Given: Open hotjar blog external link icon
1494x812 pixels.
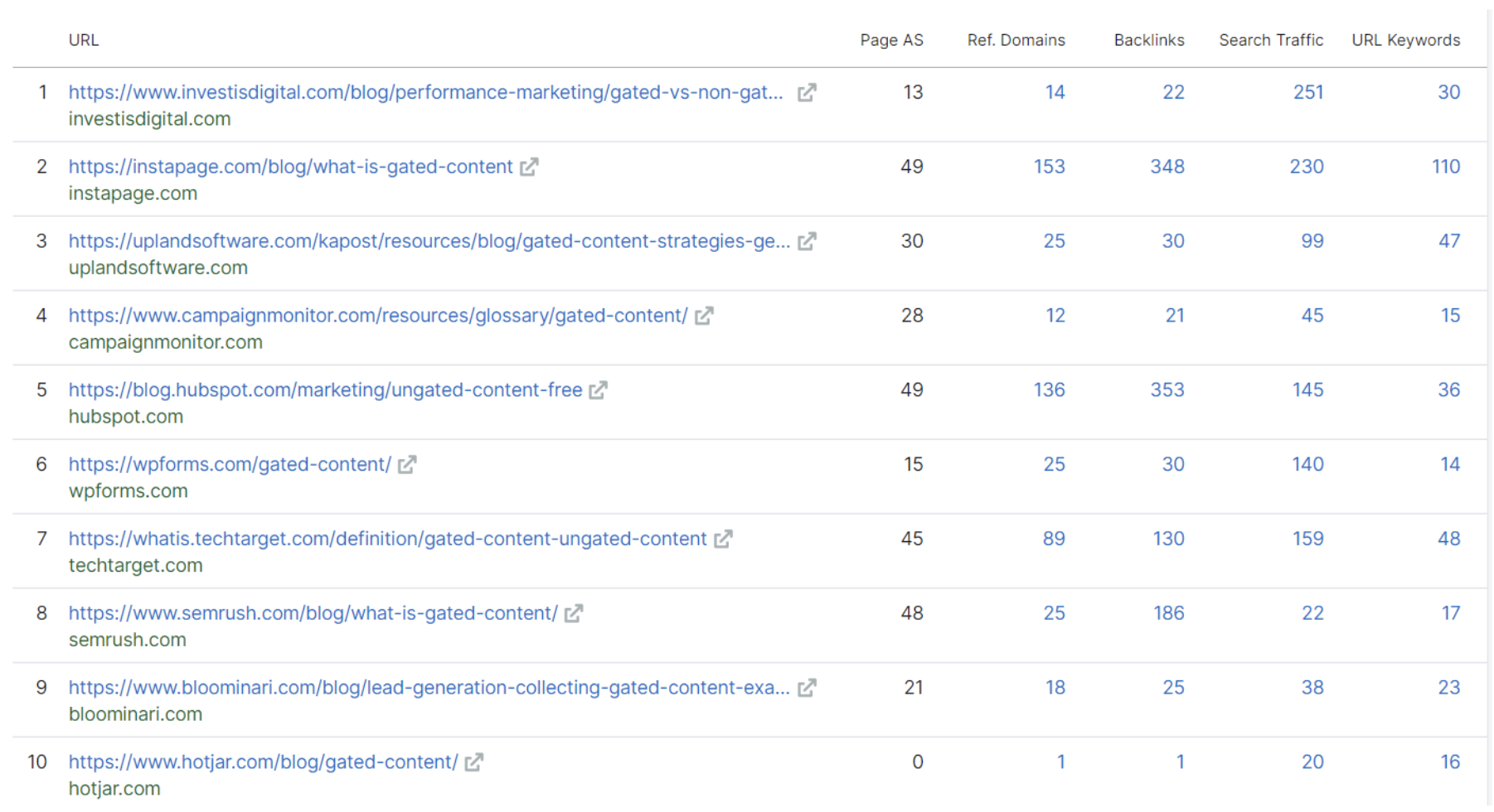Looking at the screenshot, I should (x=473, y=762).
